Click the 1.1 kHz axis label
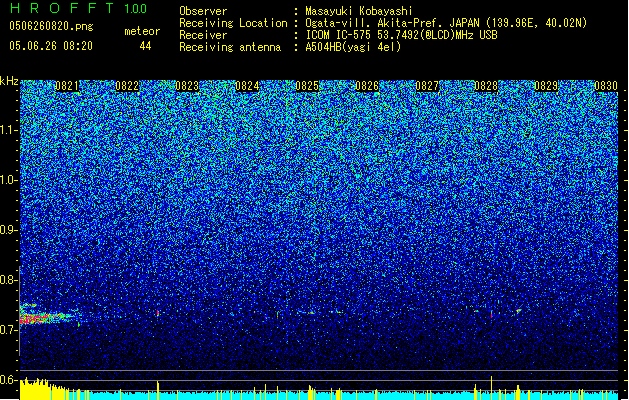The image size is (629, 400). pyautogui.click(x=9, y=130)
